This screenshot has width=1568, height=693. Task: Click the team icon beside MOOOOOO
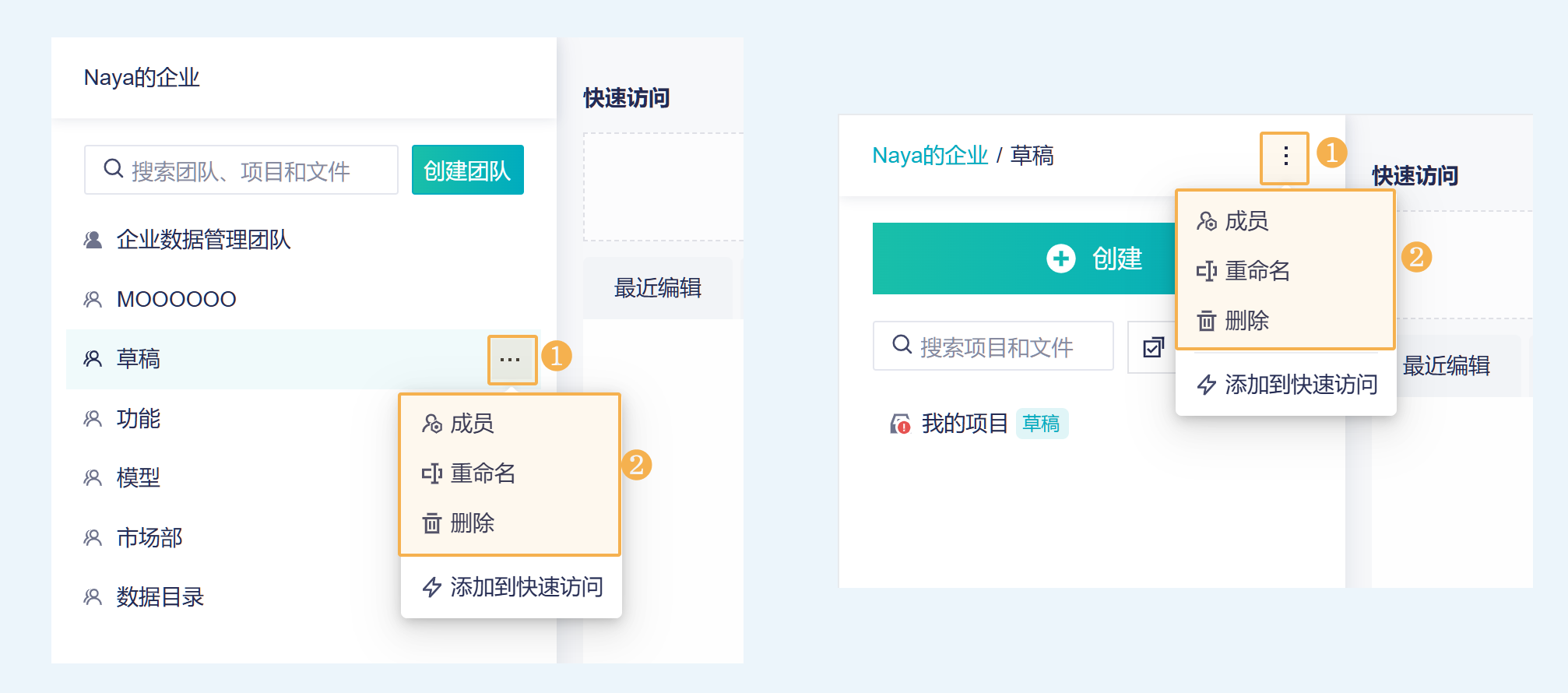[x=93, y=300]
